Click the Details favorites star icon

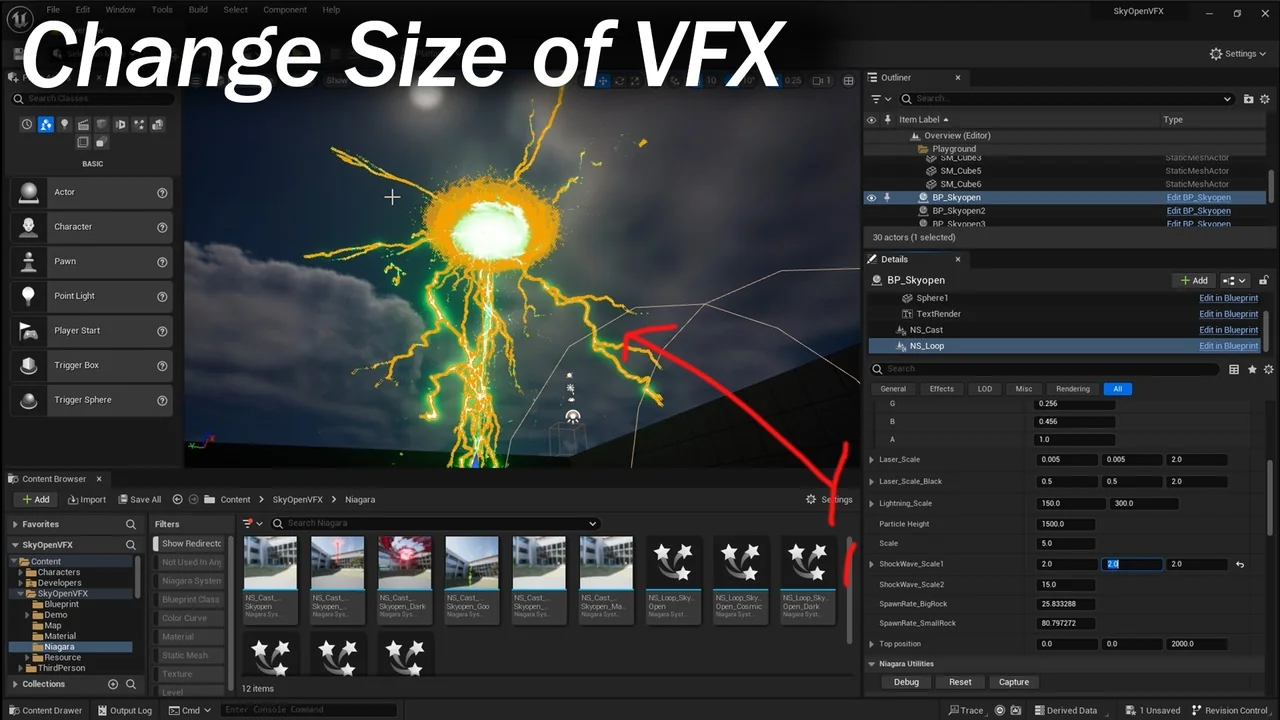point(1251,369)
